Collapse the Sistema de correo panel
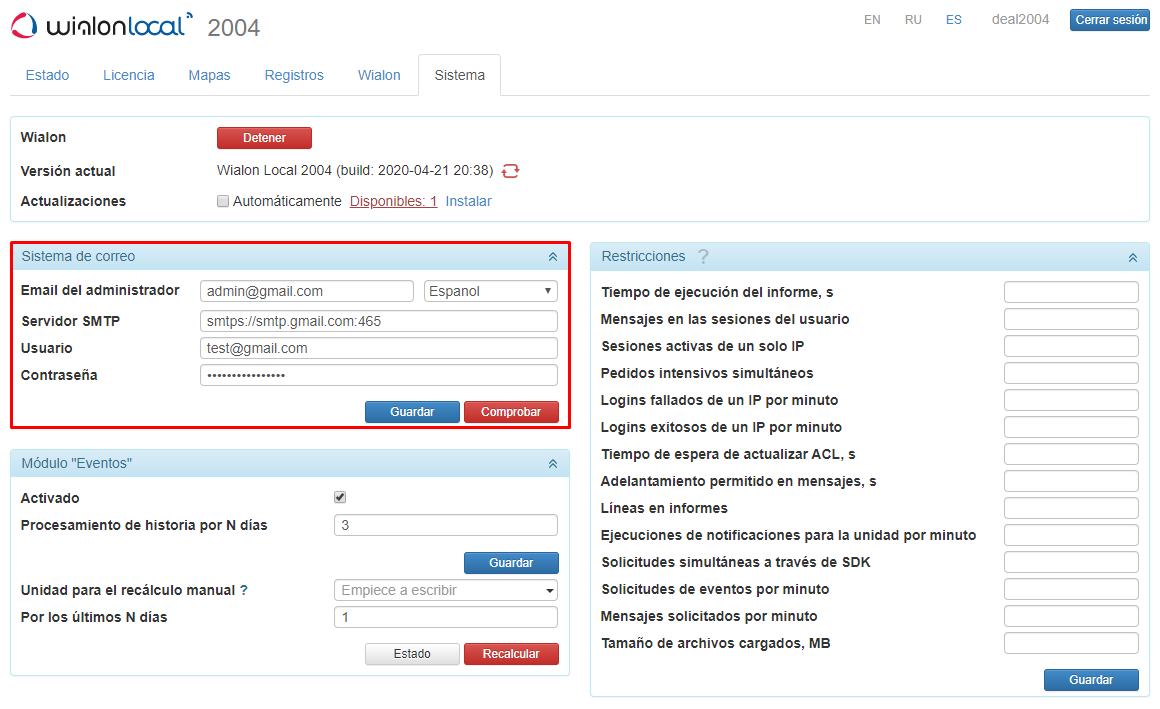The width and height of the screenshot is (1160, 709). [553, 256]
